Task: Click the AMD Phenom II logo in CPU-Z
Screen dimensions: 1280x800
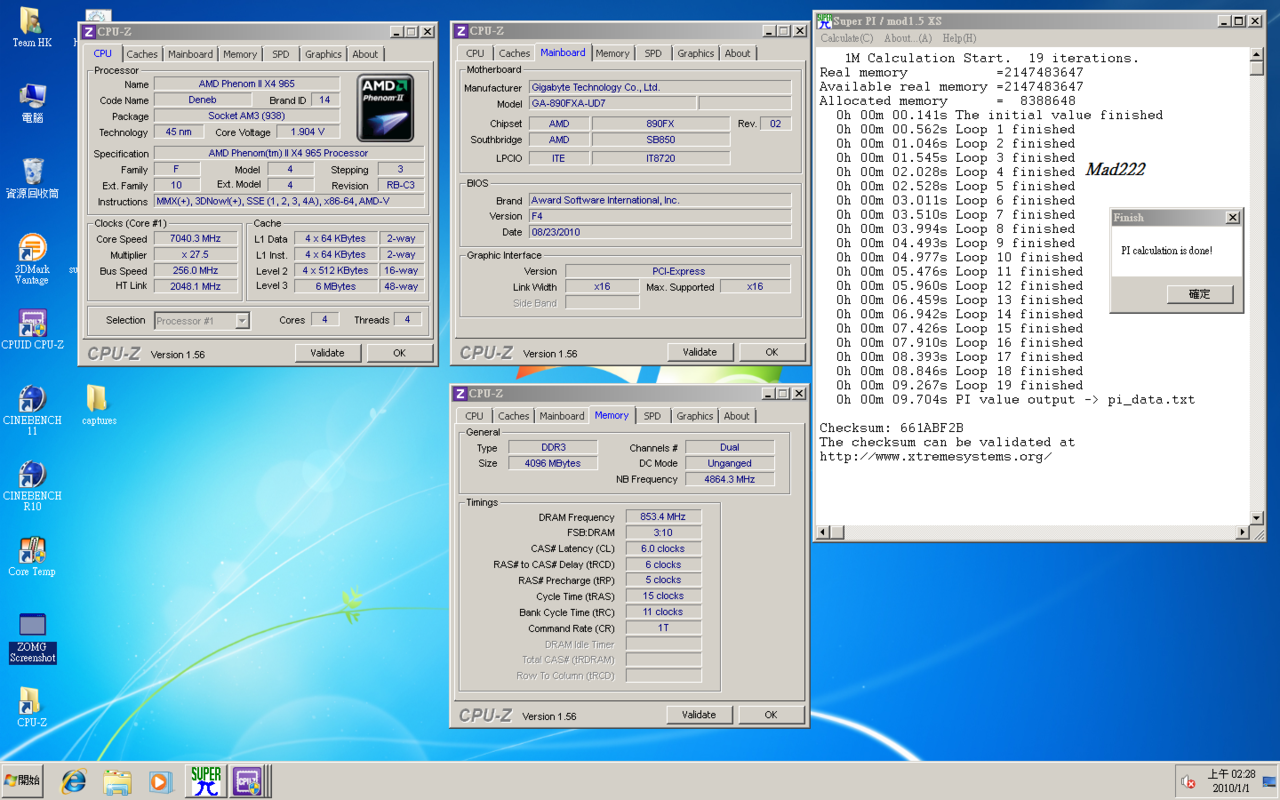Action: 385,109
